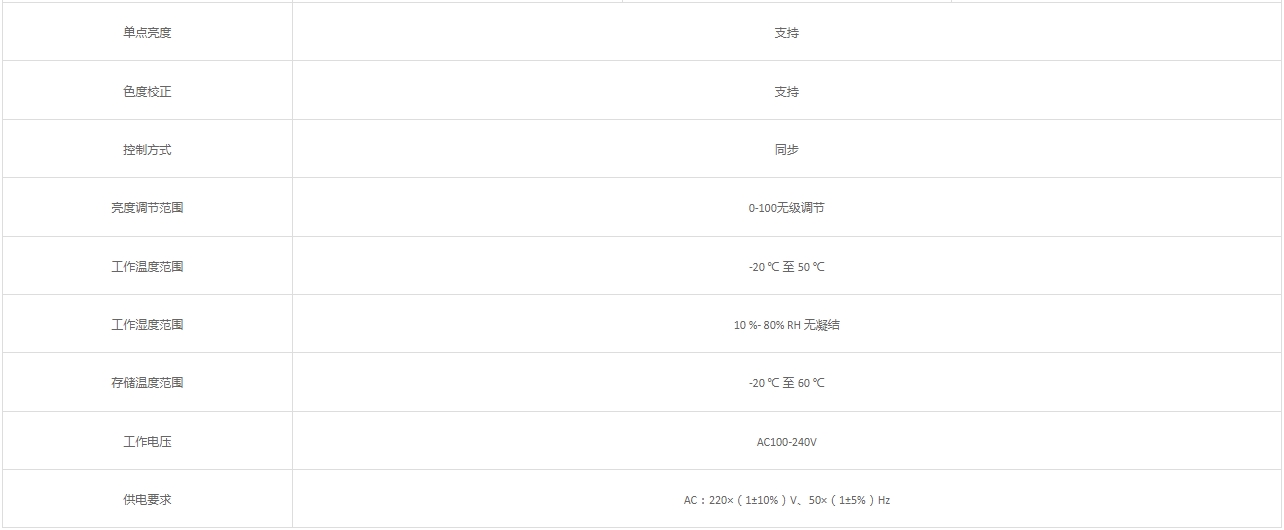Click 支持 in the 色度校正 row
1284x530 pixels.
click(x=786, y=92)
